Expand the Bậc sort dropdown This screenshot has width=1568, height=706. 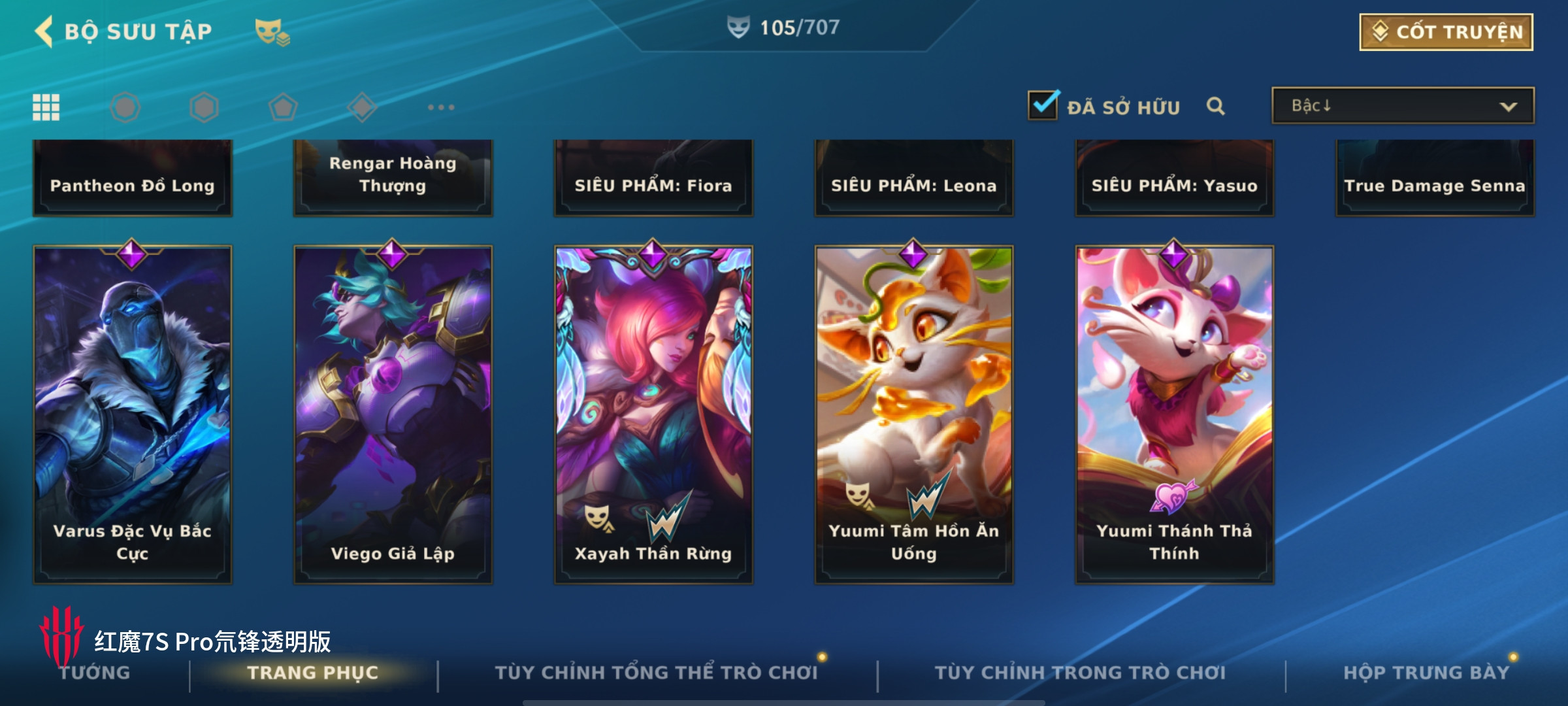click(x=1403, y=105)
